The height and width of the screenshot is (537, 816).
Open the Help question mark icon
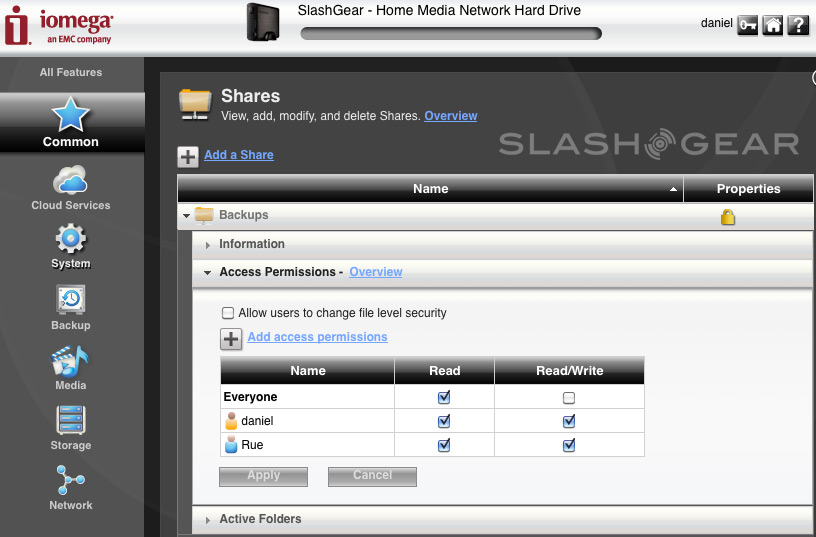pos(797,25)
